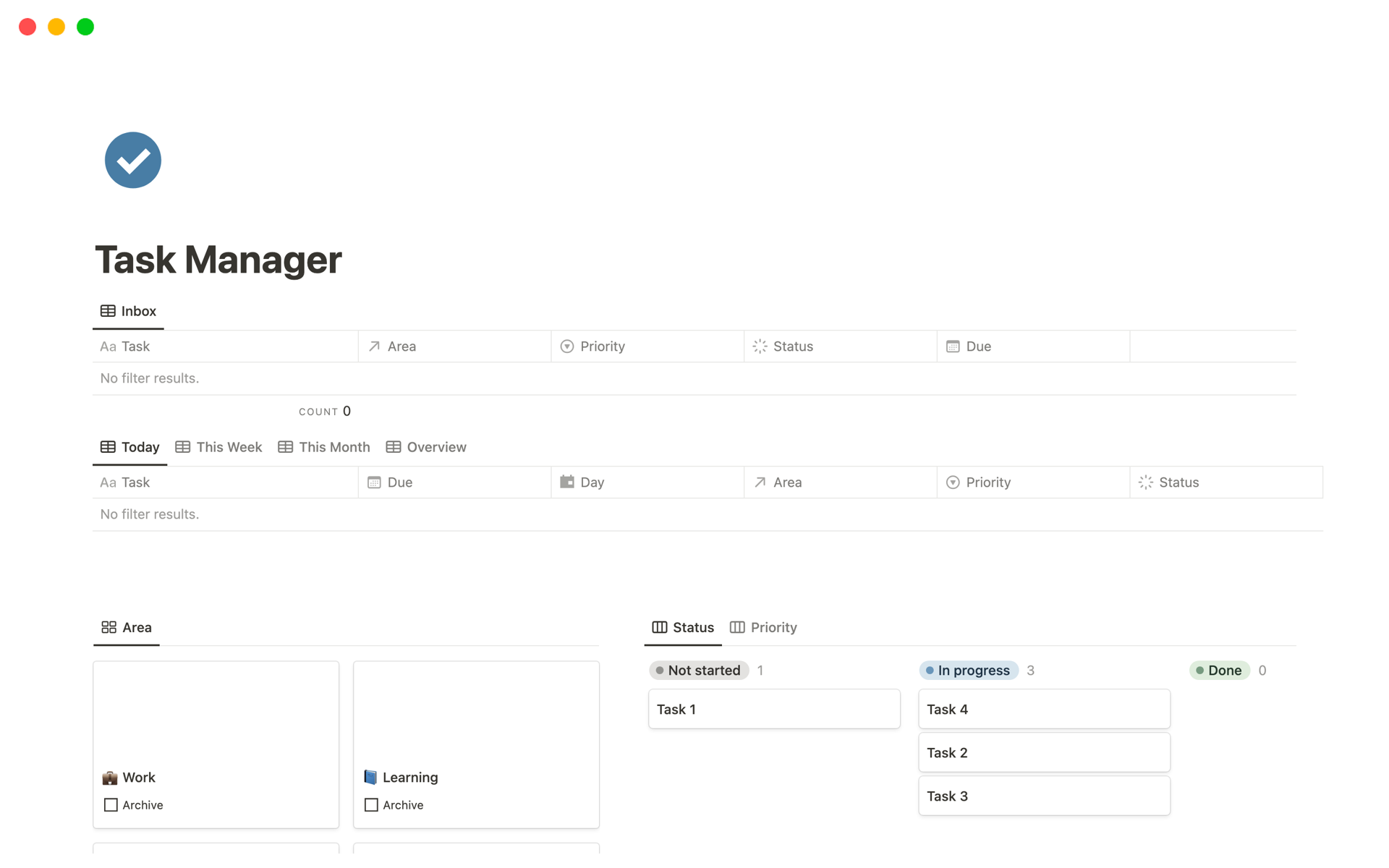Open the Task 1 card
The height and width of the screenshot is (868, 1389).
(x=773, y=709)
